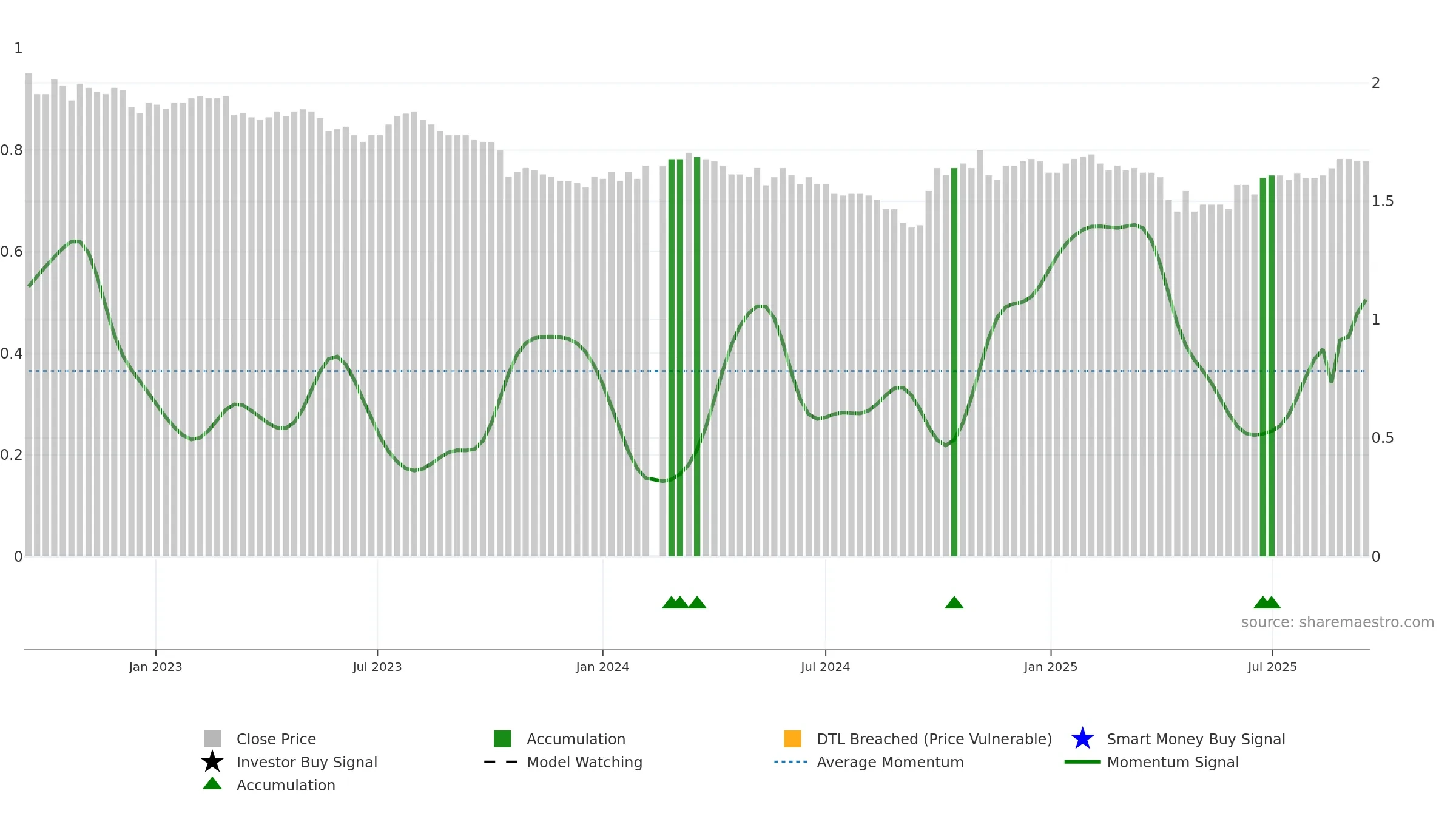This screenshot has width=1456, height=819.
Task: Click the dashed Model Watching legend line
Action: pyautogui.click(x=501, y=762)
